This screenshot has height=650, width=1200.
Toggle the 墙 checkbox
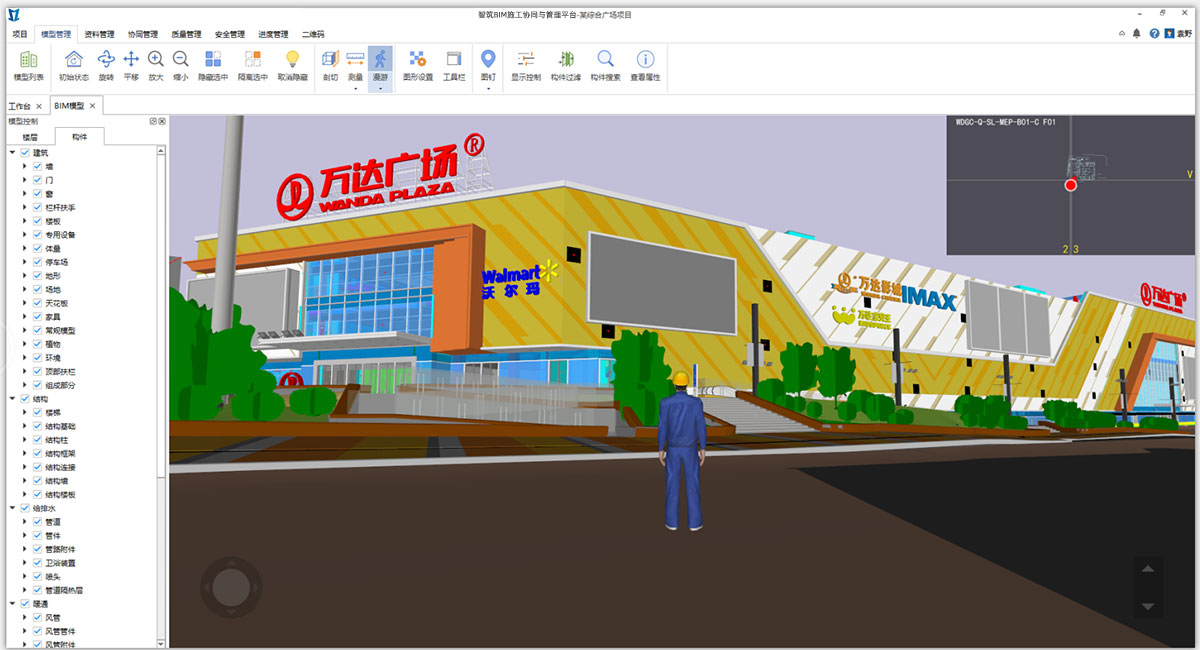(38, 166)
